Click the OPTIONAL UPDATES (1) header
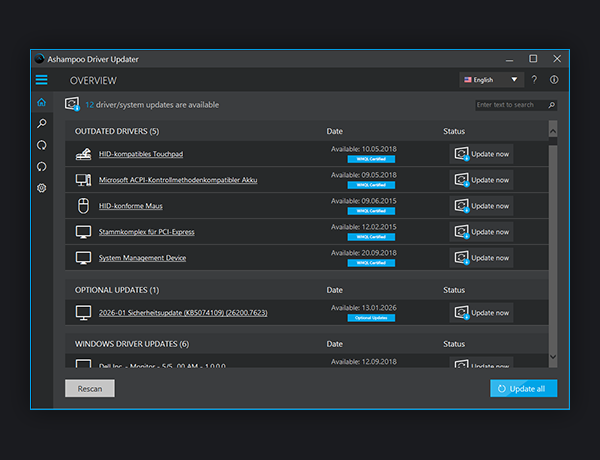600x460 pixels. (x=117, y=290)
